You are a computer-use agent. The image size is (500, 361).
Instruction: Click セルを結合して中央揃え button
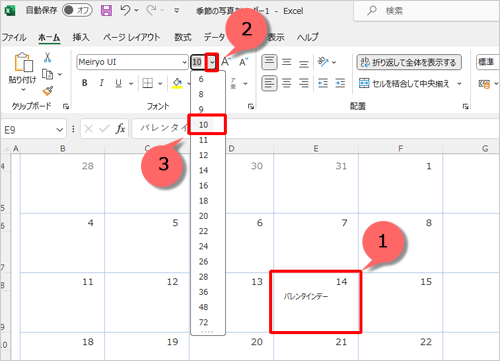404,83
